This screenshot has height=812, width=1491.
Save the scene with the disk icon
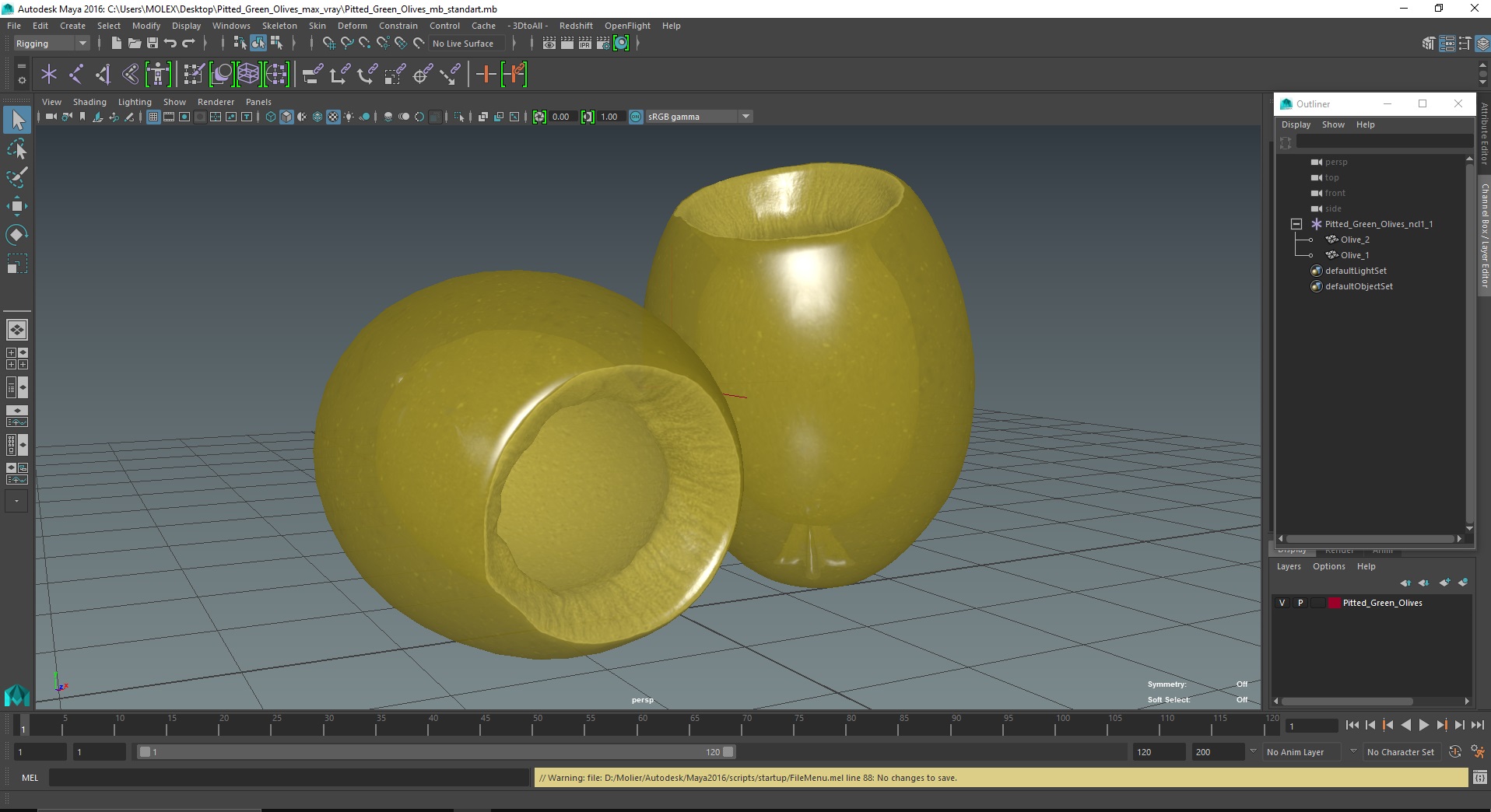click(153, 44)
